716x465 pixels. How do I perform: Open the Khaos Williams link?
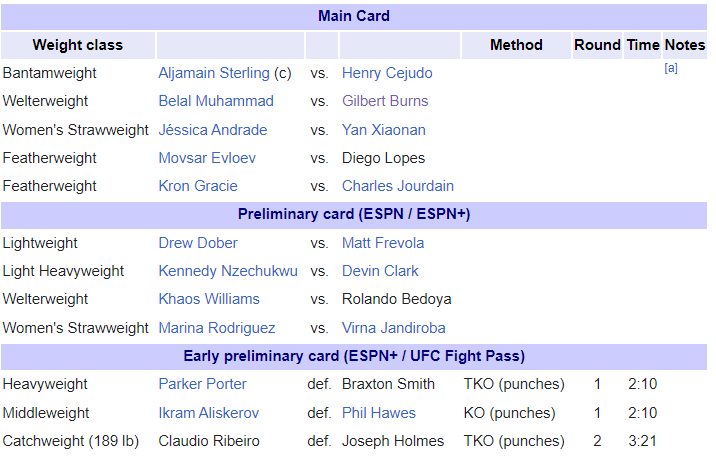(x=209, y=299)
